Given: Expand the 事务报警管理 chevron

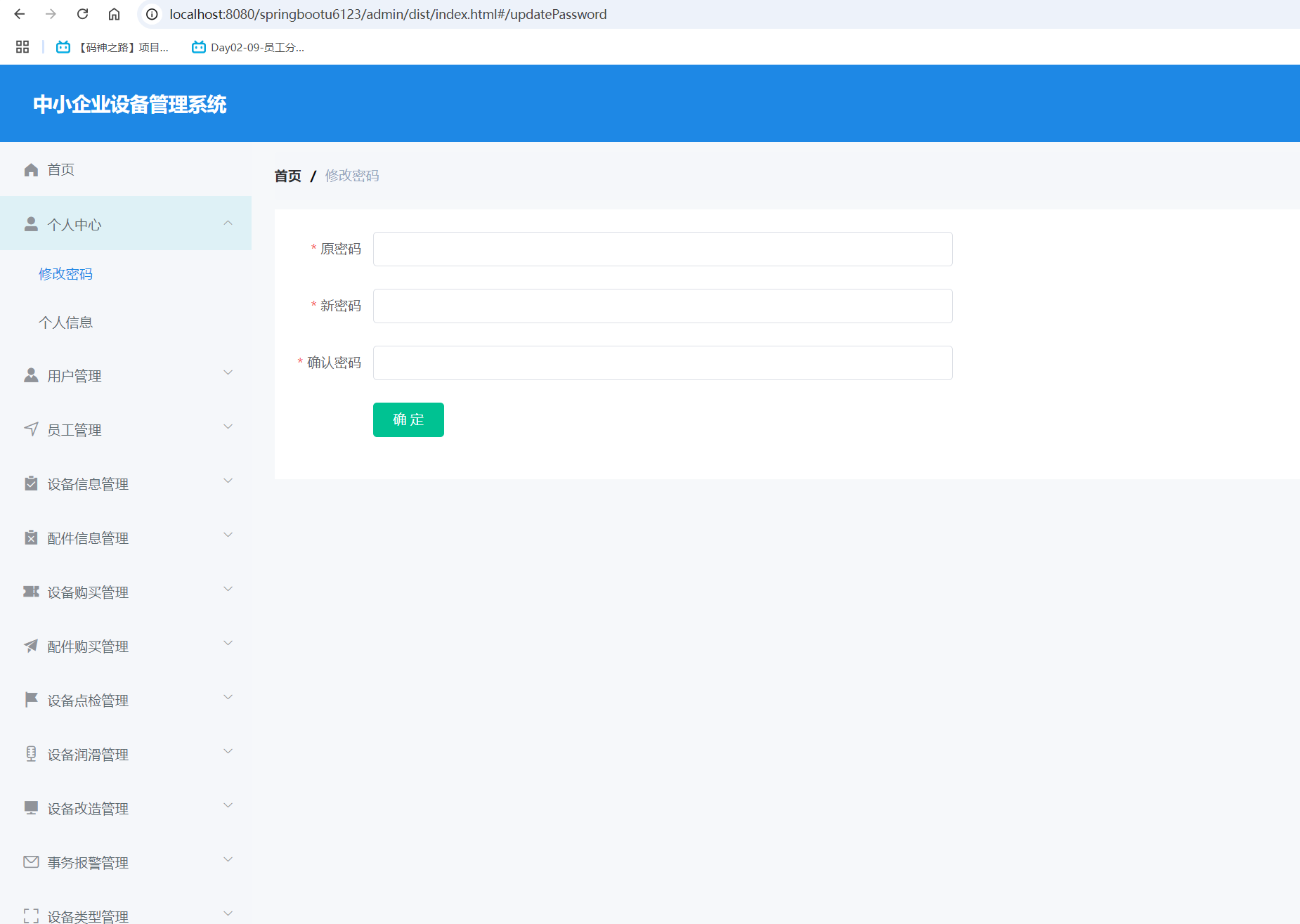Looking at the screenshot, I should 228,859.
